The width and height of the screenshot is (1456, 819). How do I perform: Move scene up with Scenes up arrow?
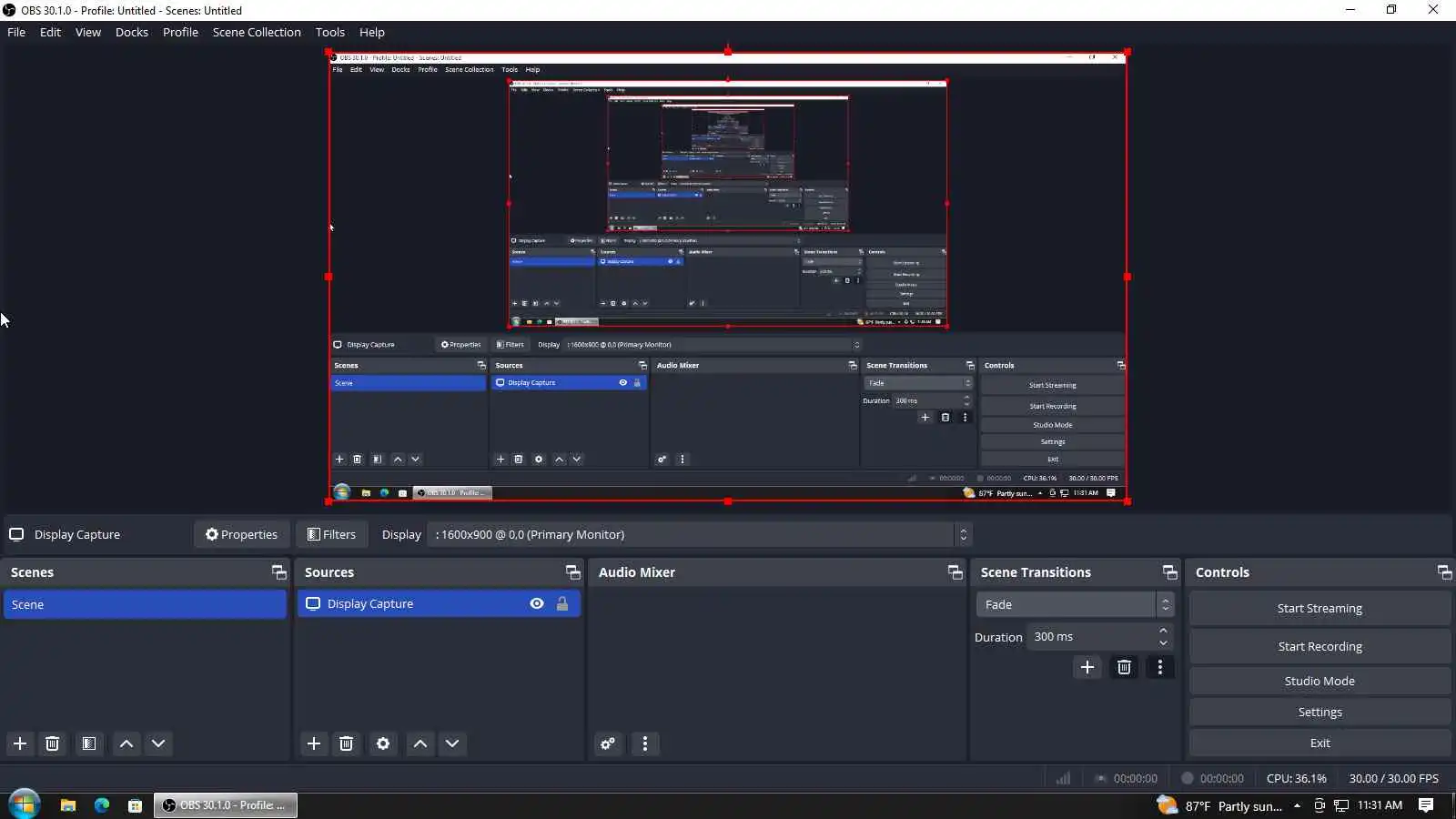click(126, 743)
